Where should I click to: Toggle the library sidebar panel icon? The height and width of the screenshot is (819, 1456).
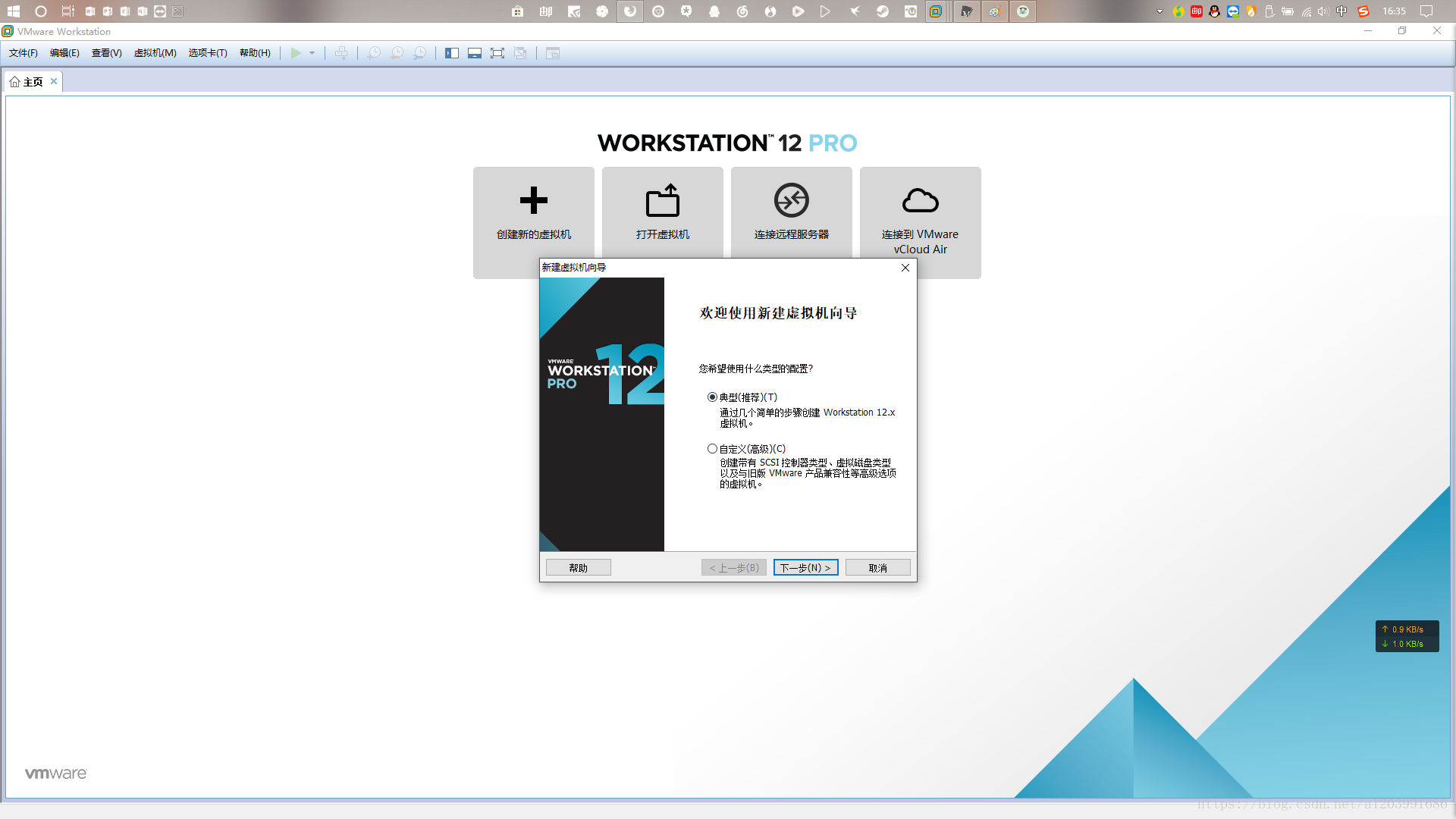pyautogui.click(x=452, y=53)
